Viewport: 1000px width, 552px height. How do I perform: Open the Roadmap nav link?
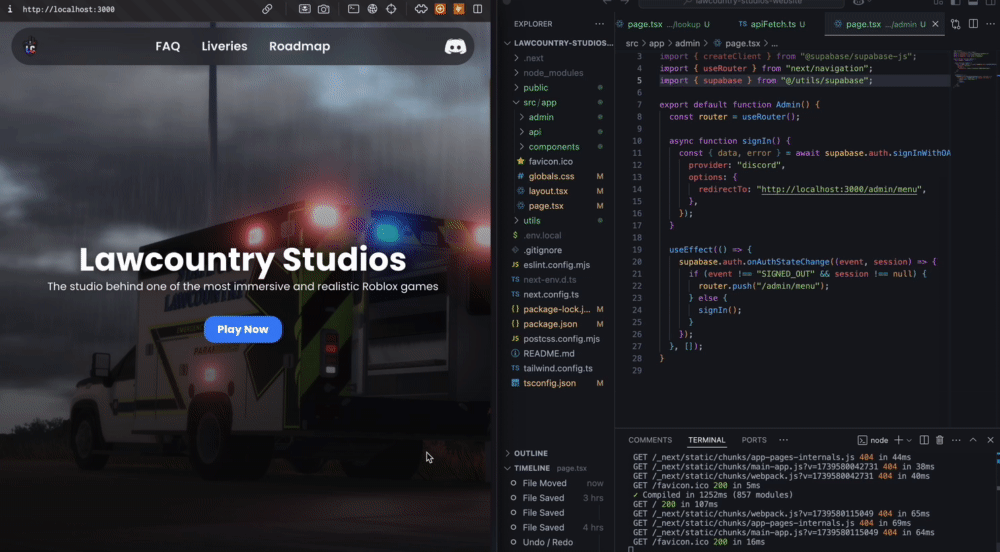(x=300, y=47)
